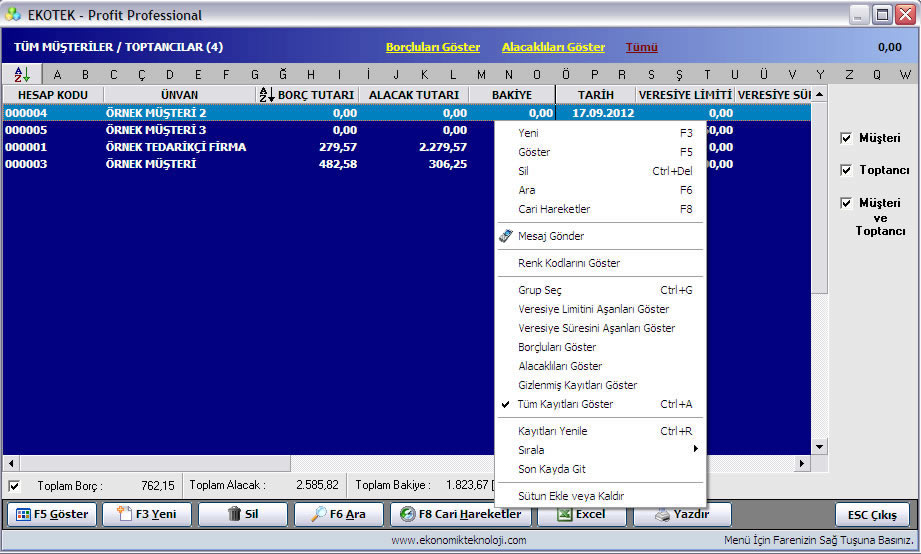Click the 2.279,57 credit amount cell
This screenshot has height=554, width=921.
443,147
